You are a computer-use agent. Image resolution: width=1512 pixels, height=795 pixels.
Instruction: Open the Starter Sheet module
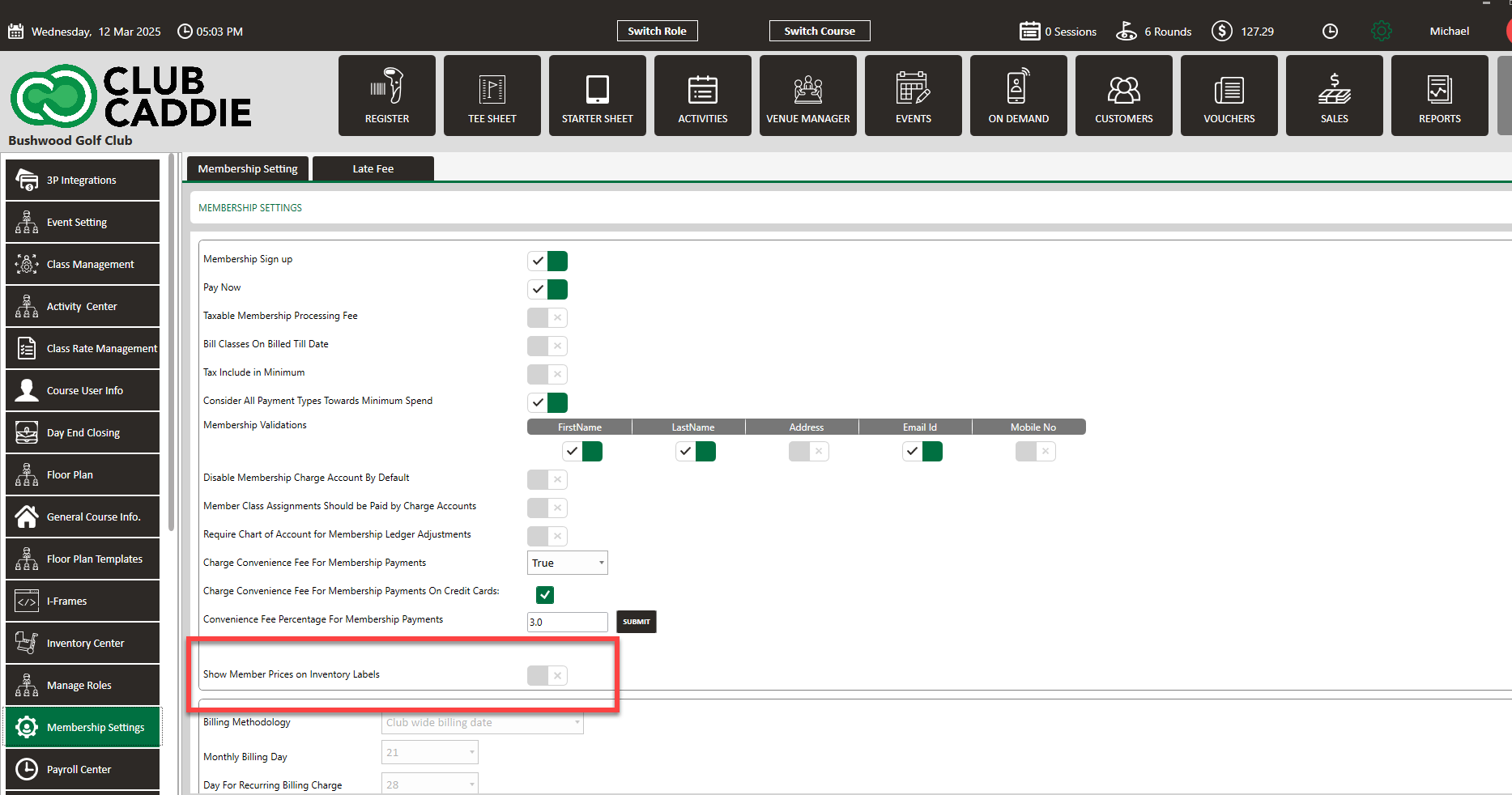[598, 96]
